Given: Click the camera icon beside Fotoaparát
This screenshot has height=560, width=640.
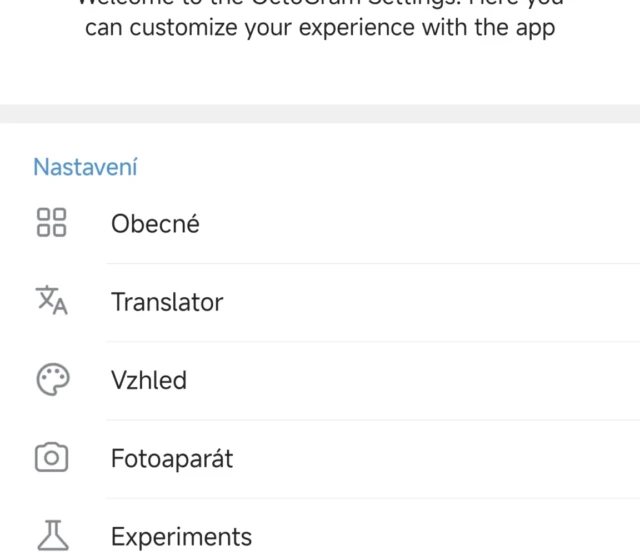Looking at the screenshot, I should [51, 458].
